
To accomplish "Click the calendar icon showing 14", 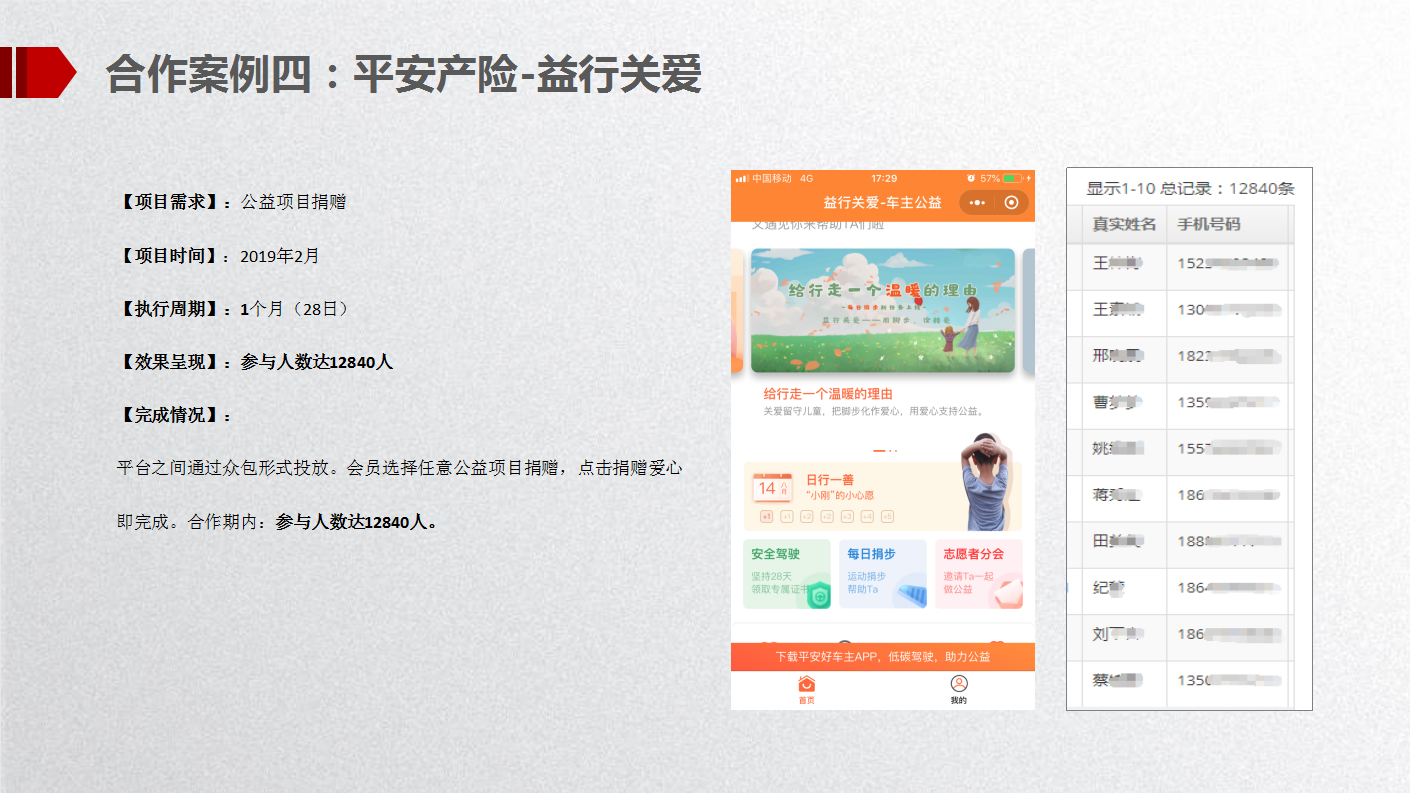I will (772, 488).
